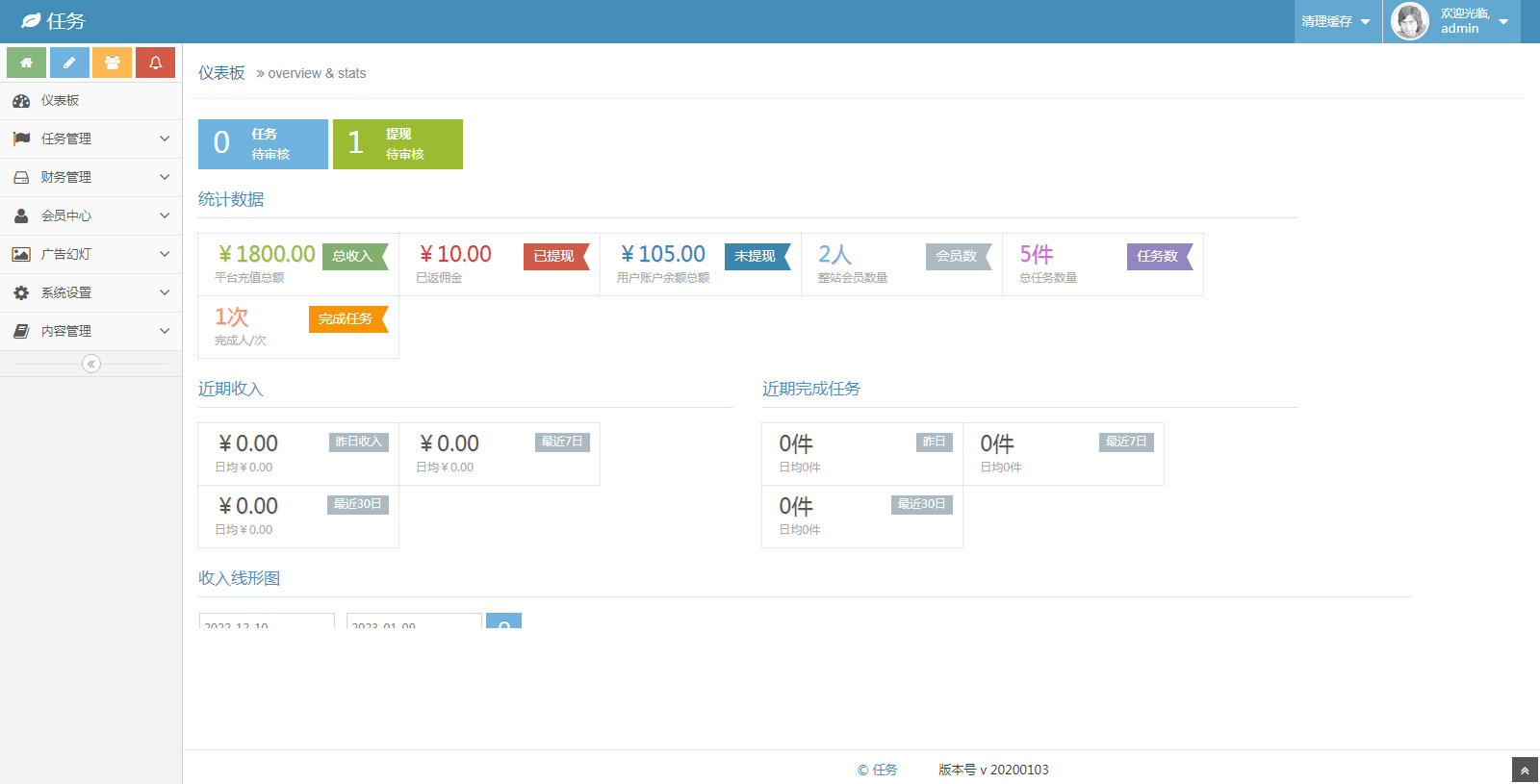This screenshot has height=784, width=1540.
Task: Click the 未提现 blue tag
Action: tap(757, 256)
